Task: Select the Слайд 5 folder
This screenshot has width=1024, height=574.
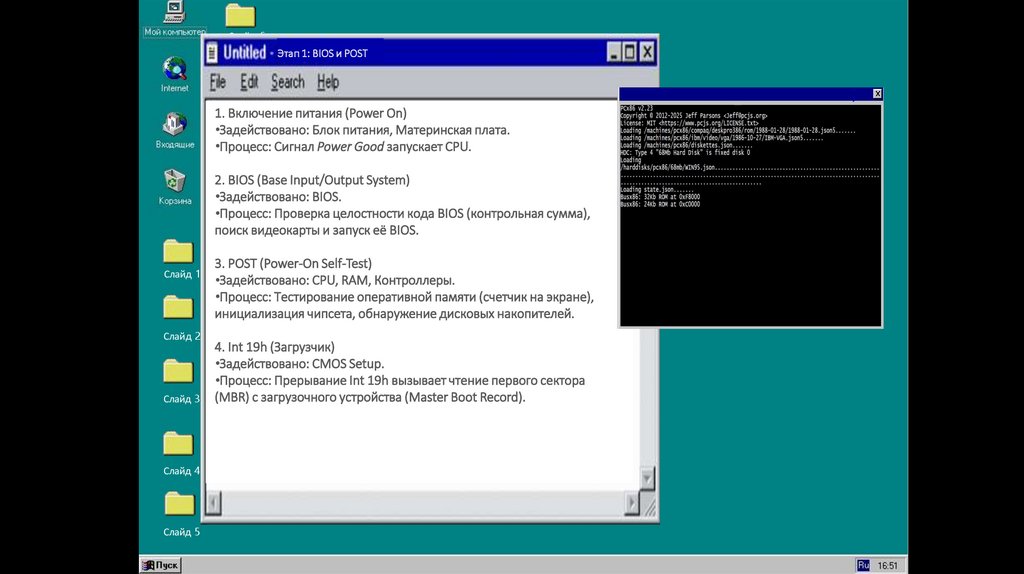Action: [x=178, y=504]
